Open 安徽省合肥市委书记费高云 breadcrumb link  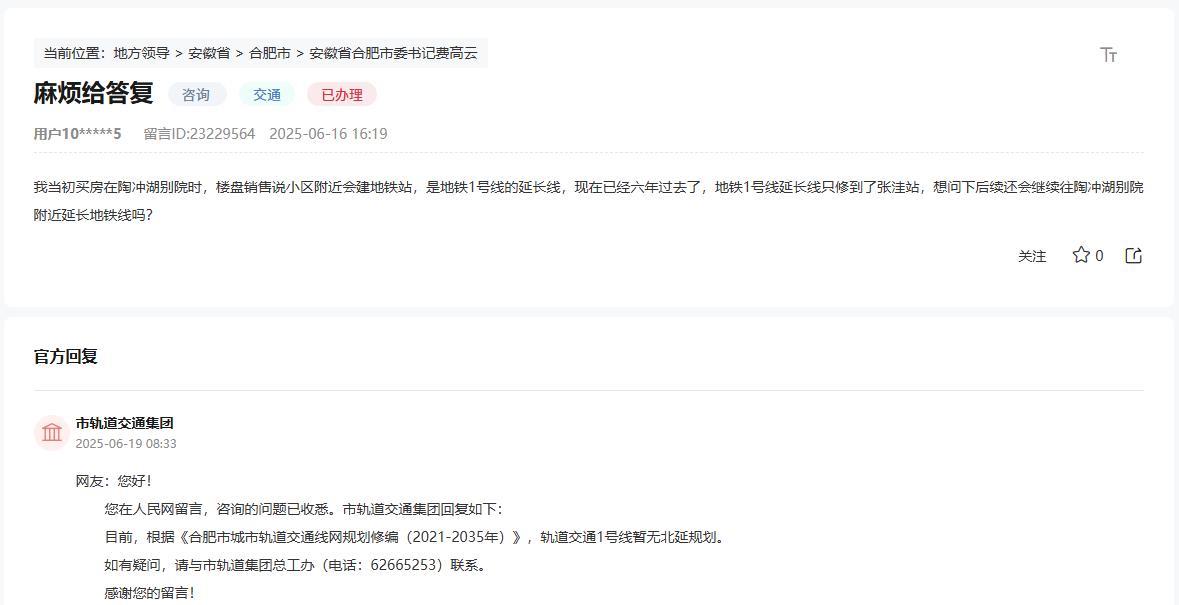[x=393, y=53]
